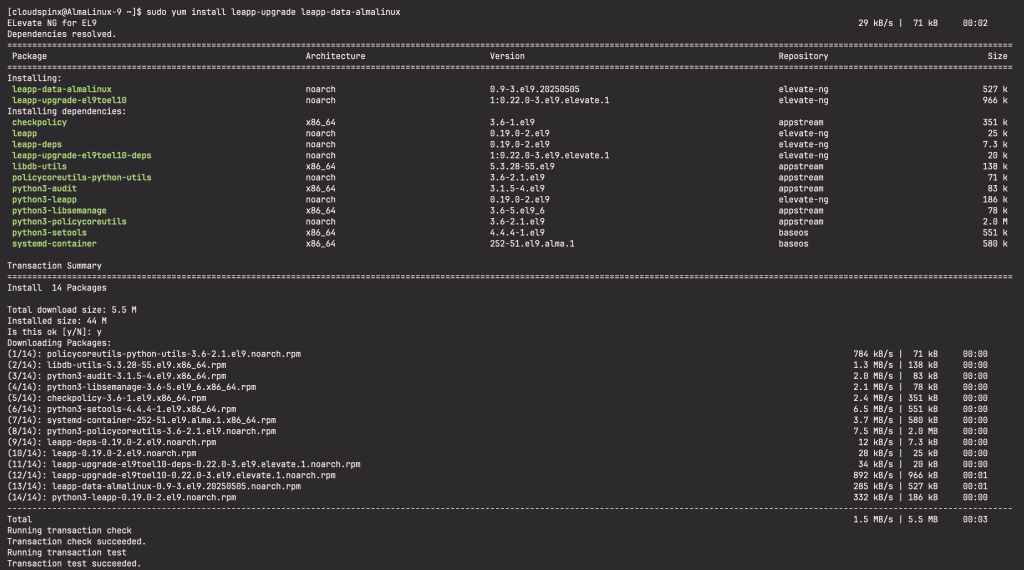Click the Architecture column header
Screen dimensions: 1024x570
click(336, 56)
